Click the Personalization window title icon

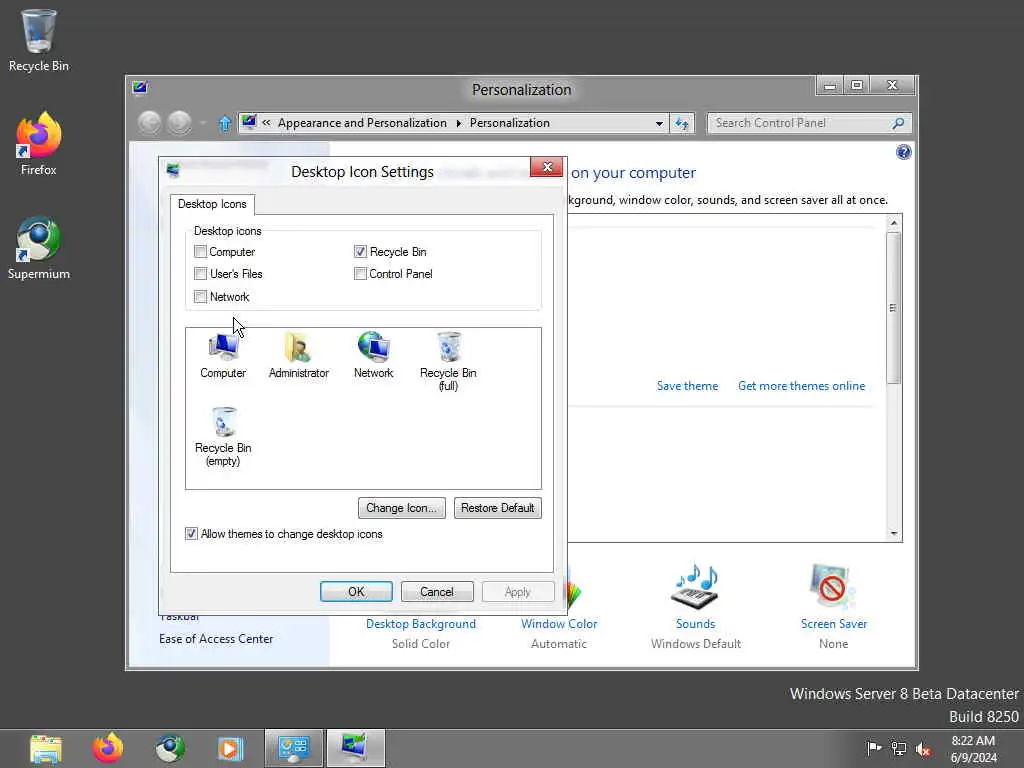click(140, 88)
